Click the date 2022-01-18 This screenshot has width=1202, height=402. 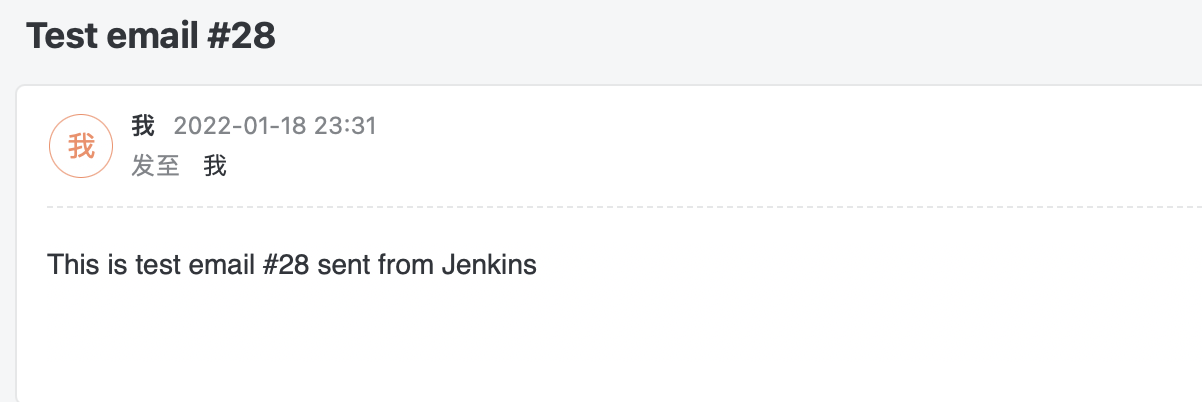(x=240, y=126)
